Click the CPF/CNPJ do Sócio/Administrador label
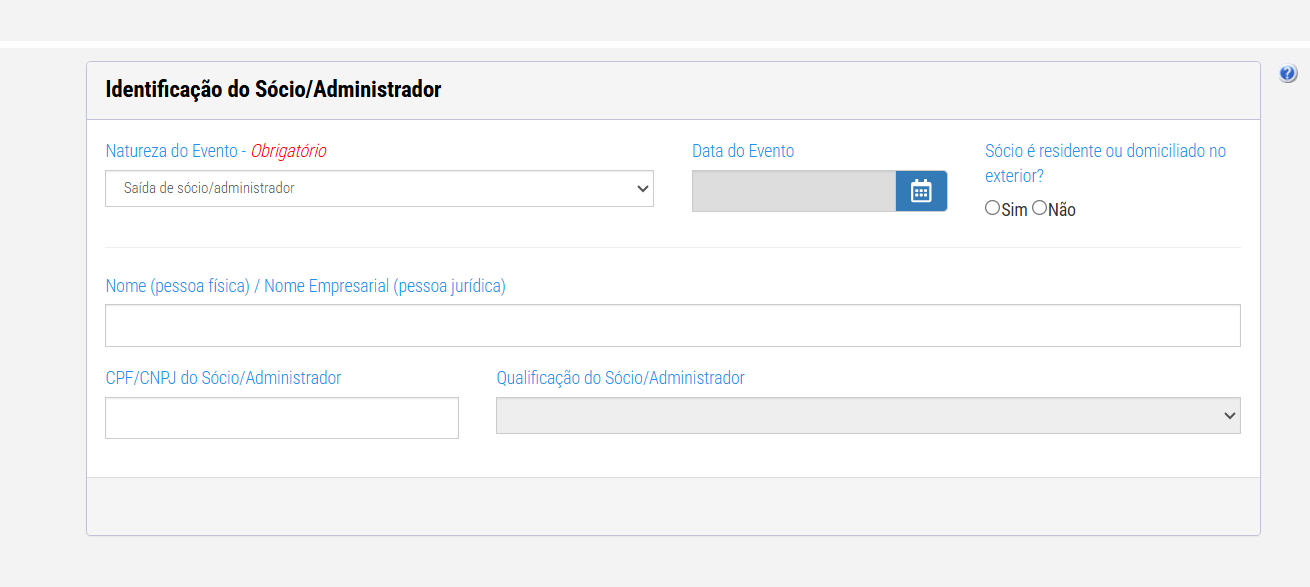Screen dimensions: 1310x587 pos(223,378)
